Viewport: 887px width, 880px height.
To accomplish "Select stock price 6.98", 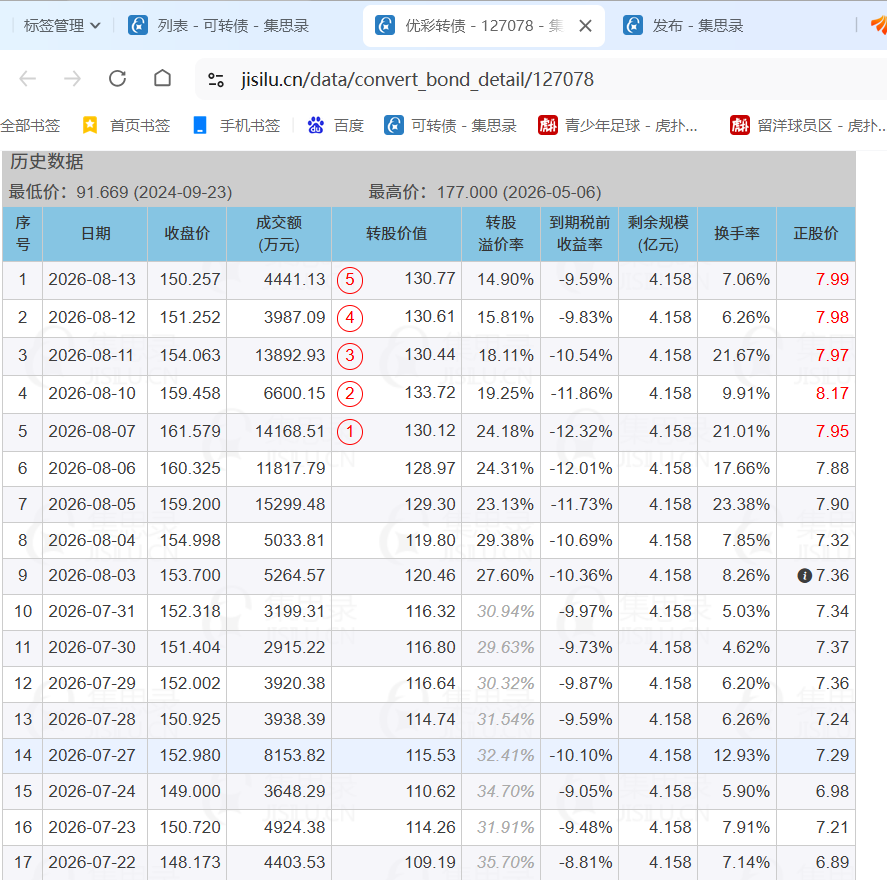I will pyautogui.click(x=832, y=791).
